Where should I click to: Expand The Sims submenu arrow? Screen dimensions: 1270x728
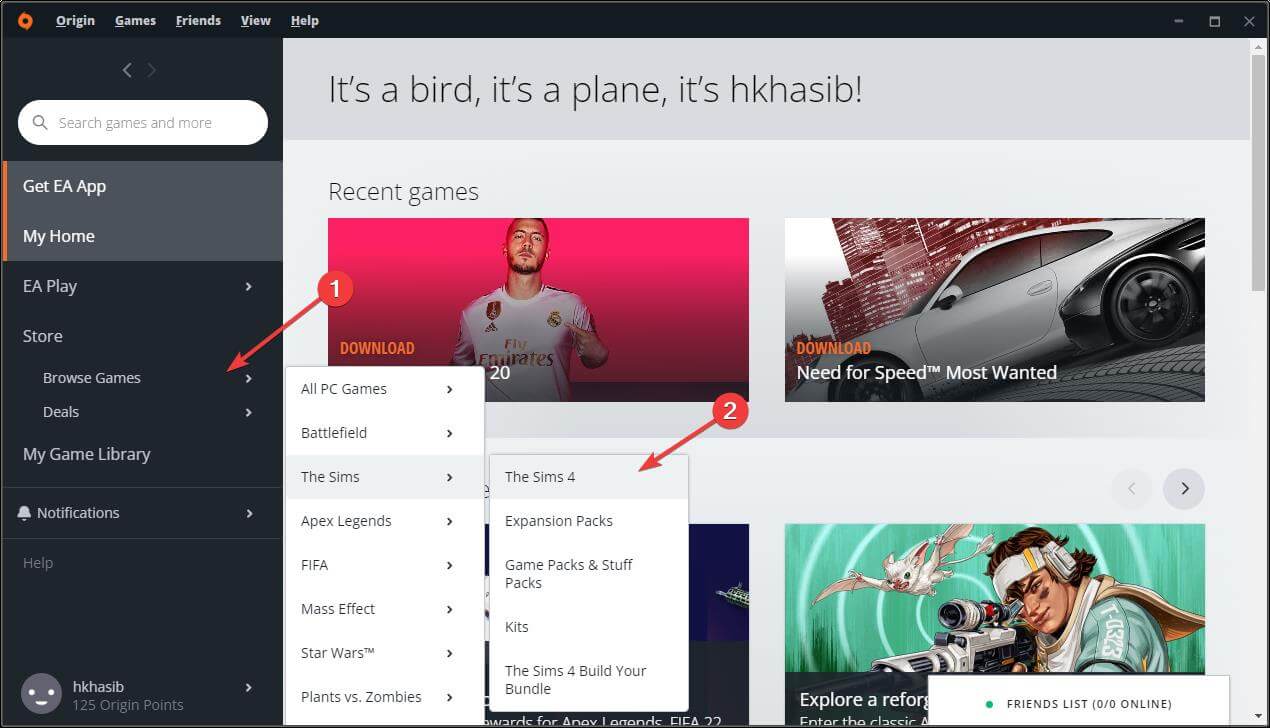click(x=450, y=477)
